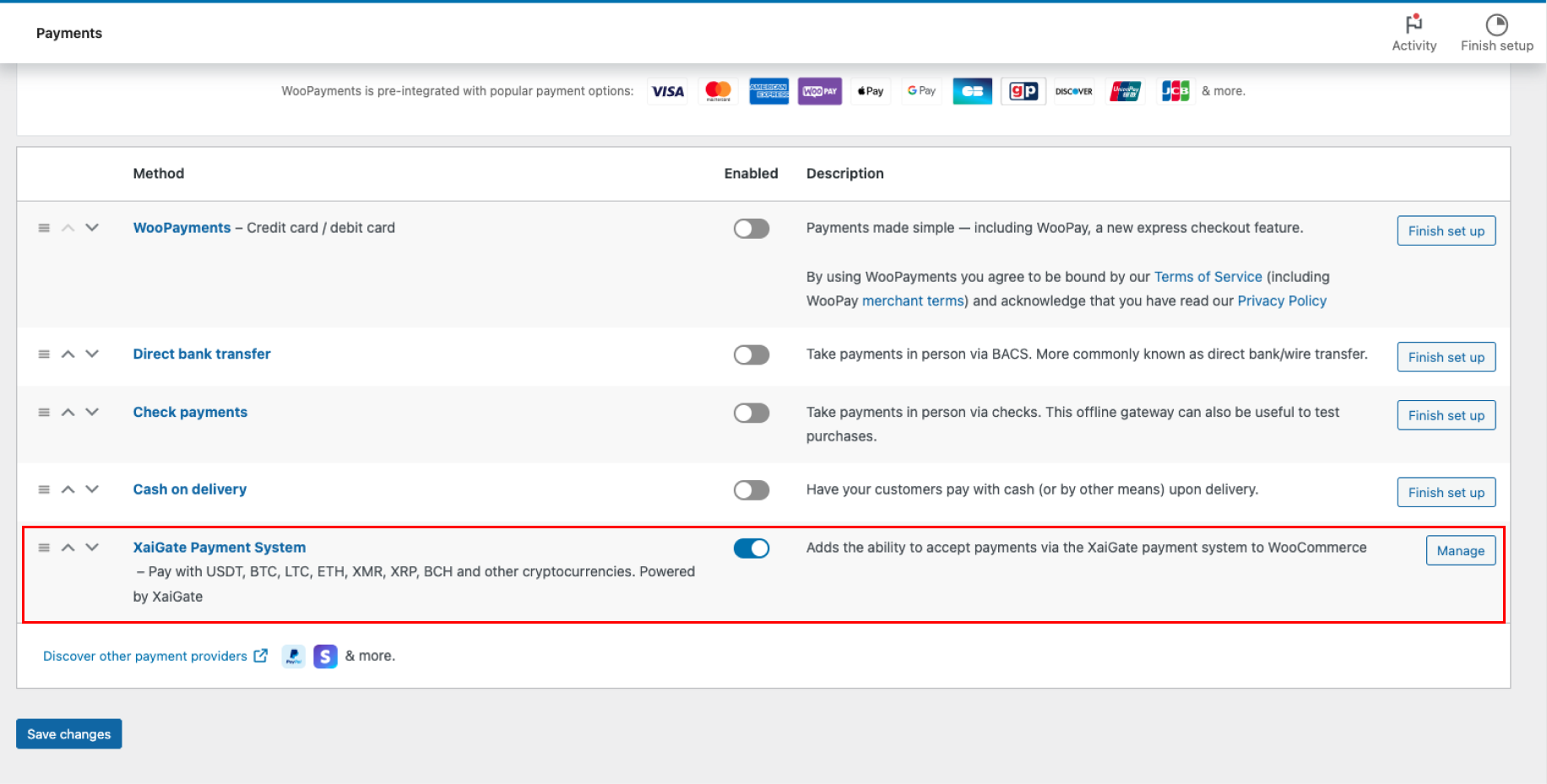Click the Mastercard icon
Screen dimensions: 1547x784
point(718,90)
